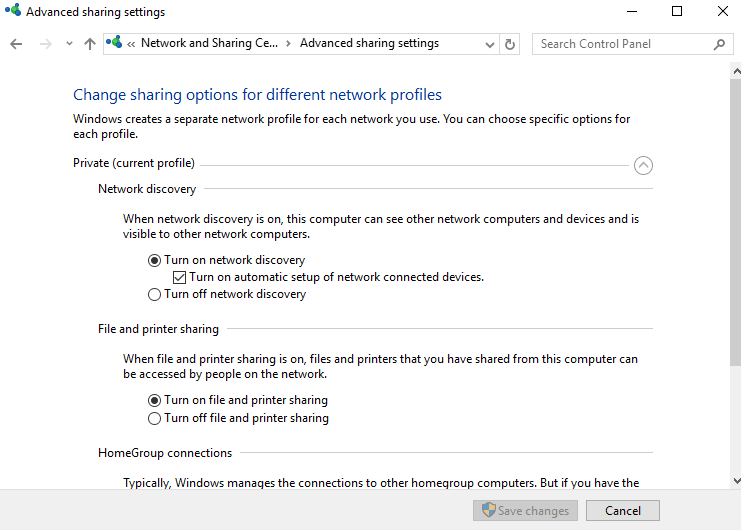This screenshot has height=530, width=741.
Task: Select Turn on network discovery
Action: click(x=154, y=260)
